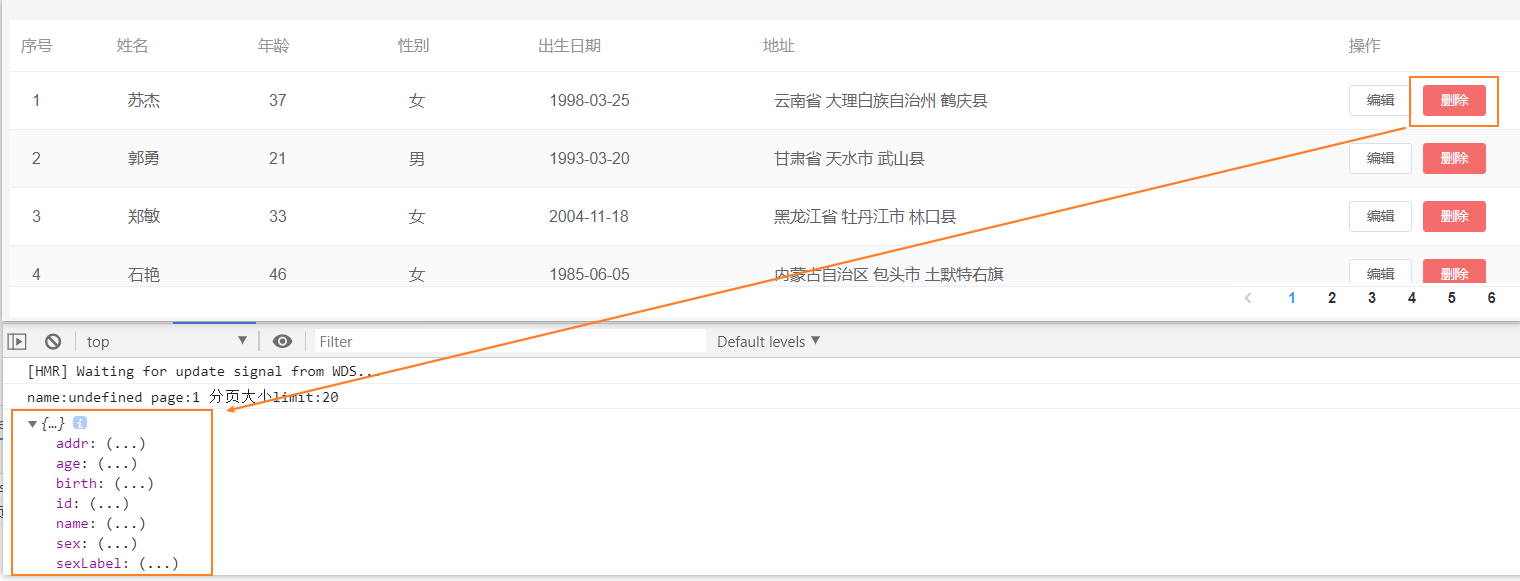The image size is (1520, 581).
Task: Click age value 37
Action: pyautogui.click(x=277, y=100)
